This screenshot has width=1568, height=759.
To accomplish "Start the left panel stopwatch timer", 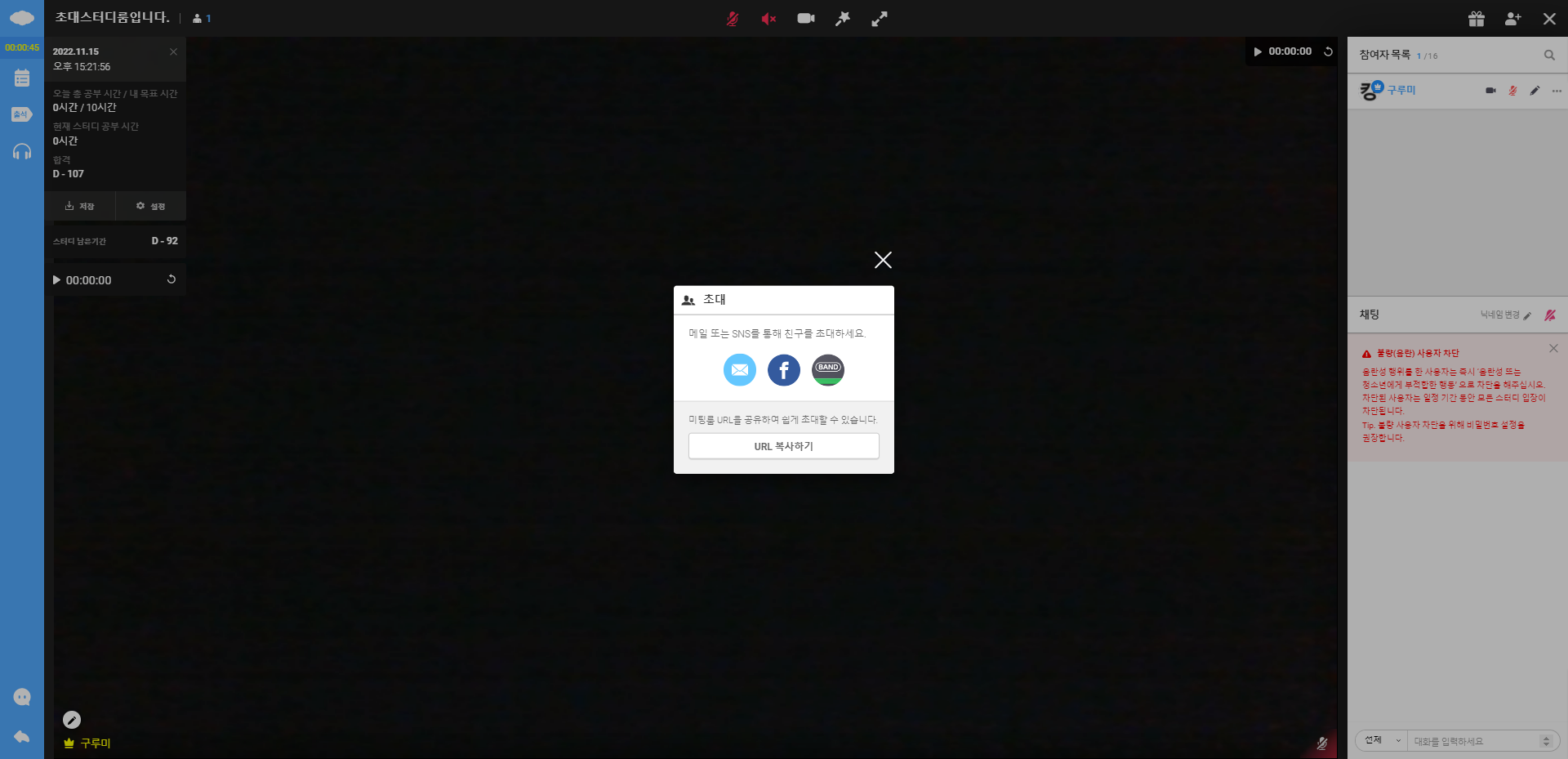I will click(x=57, y=280).
